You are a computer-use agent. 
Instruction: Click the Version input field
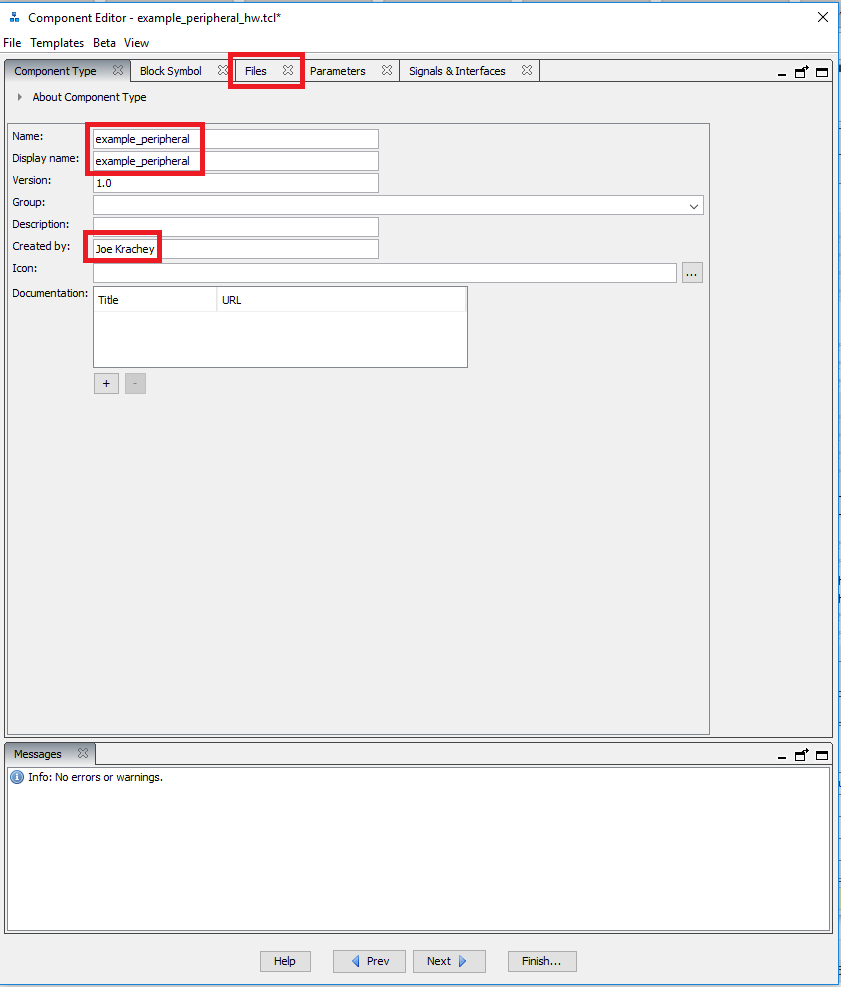click(x=235, y=183)
